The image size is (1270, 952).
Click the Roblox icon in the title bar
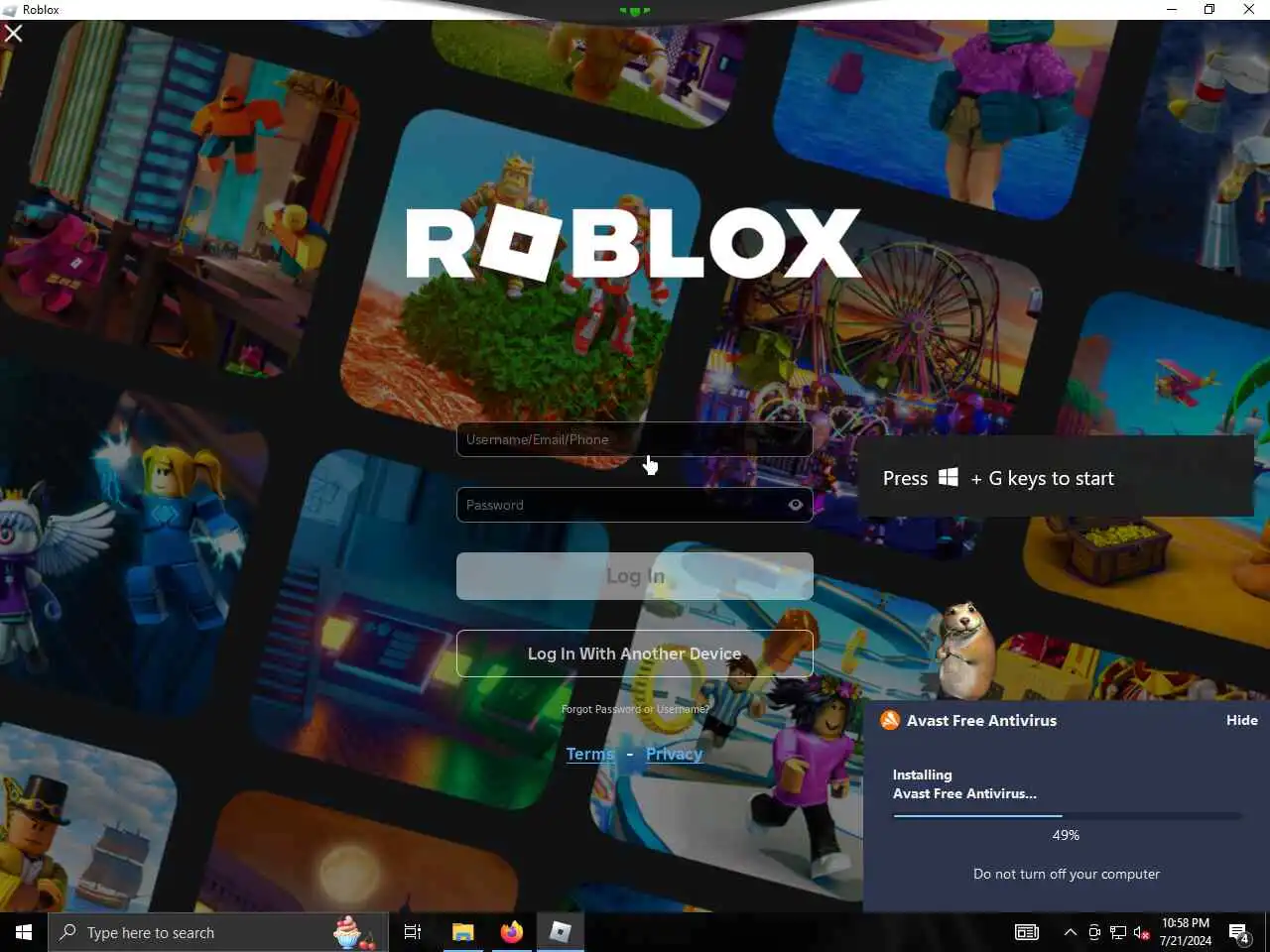click(10, 10)
